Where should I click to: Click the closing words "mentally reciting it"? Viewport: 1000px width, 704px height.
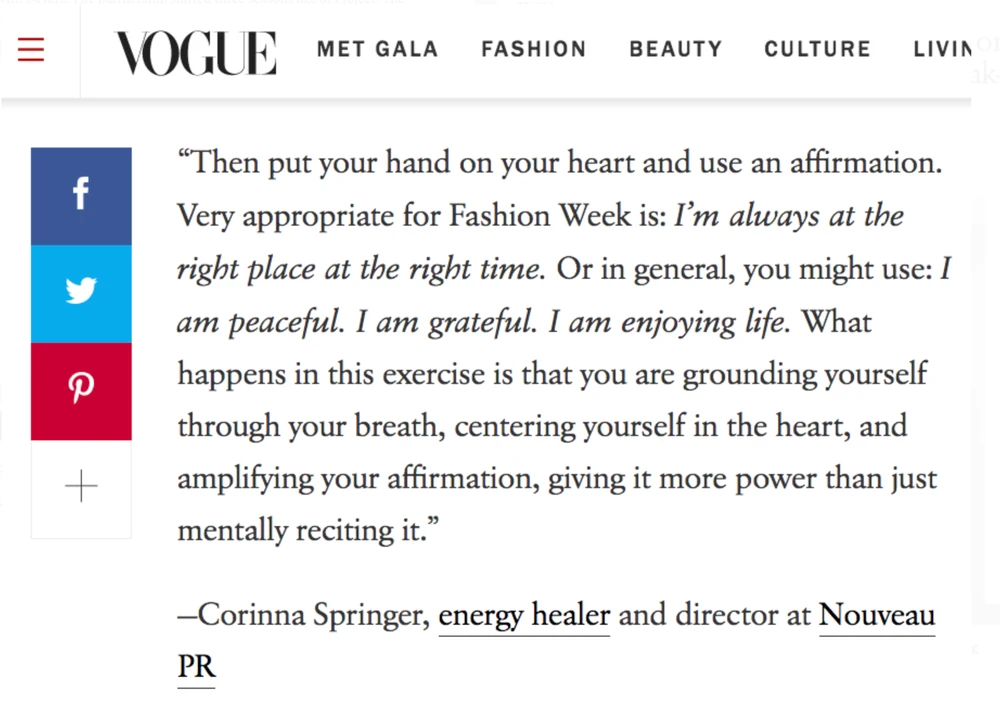coord(302,531)
